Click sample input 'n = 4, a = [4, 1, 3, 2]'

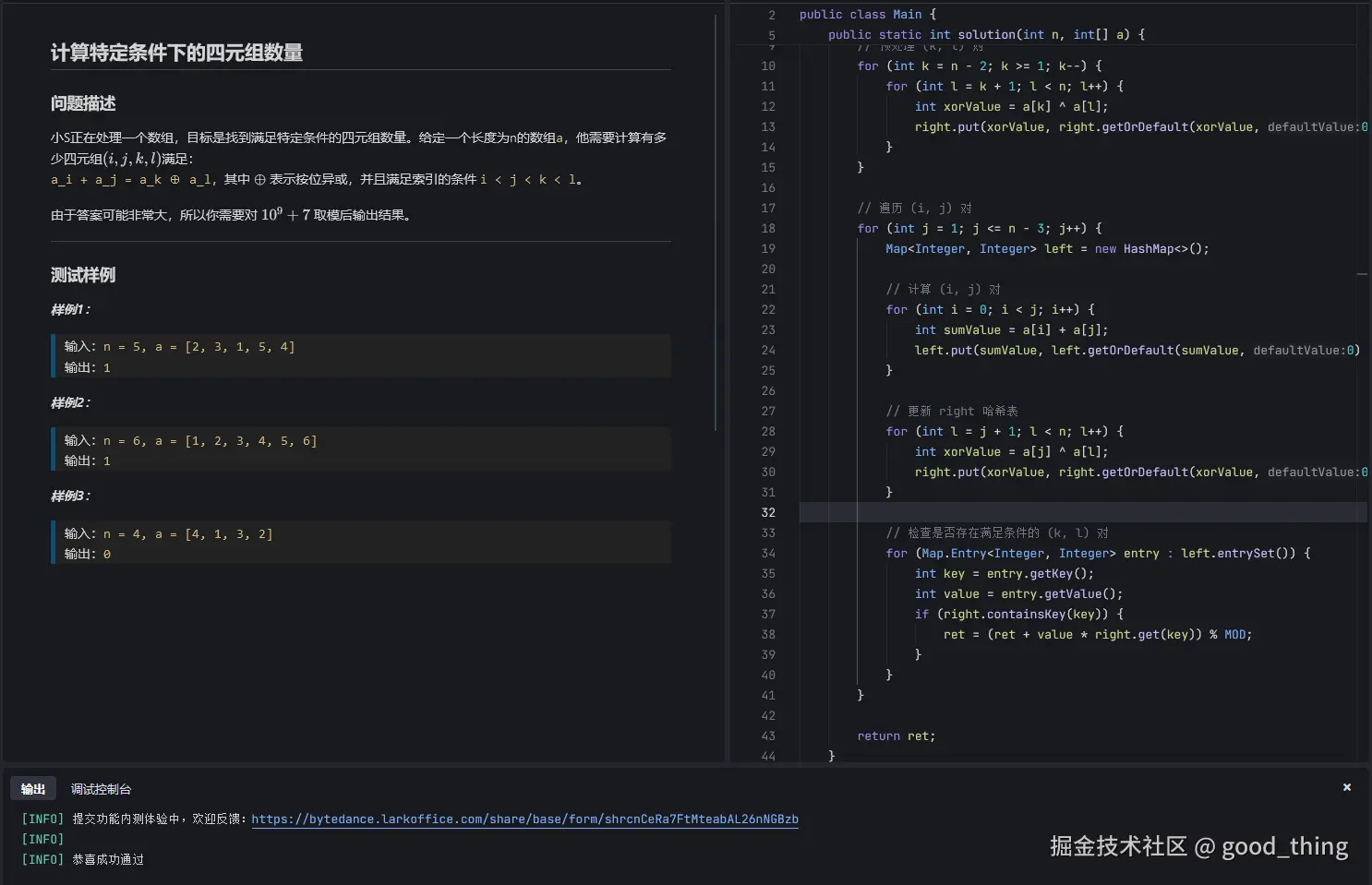tap(187, 534)
